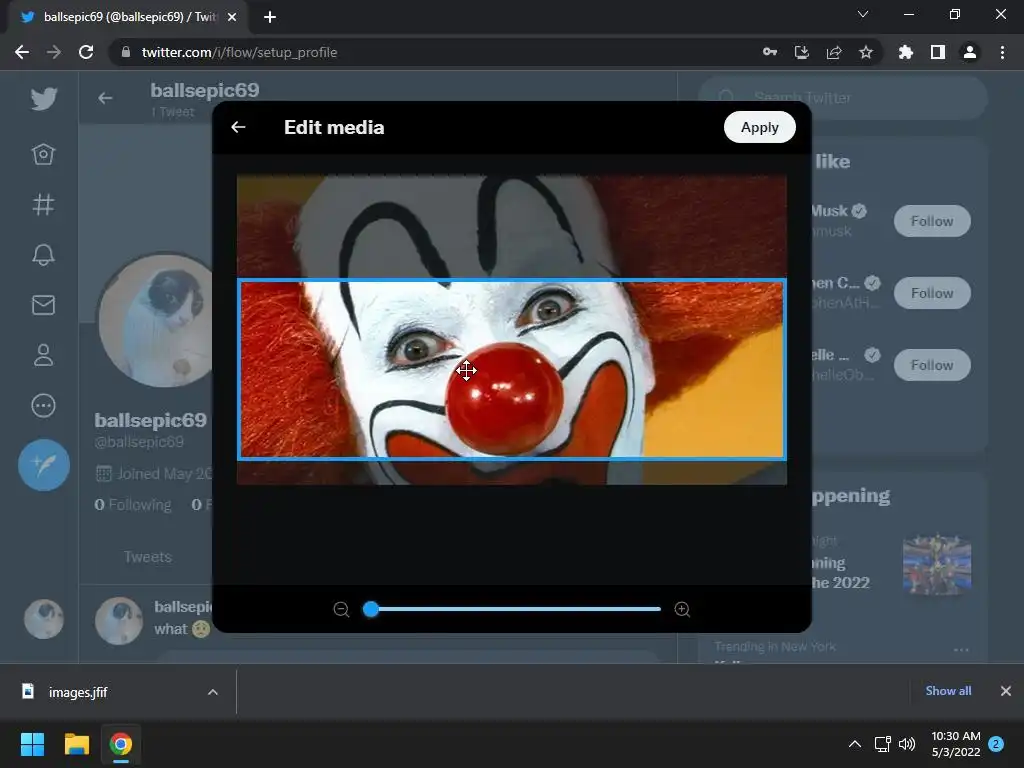Open the Tweets tab
The width and height of the screenshot is (1024, 768).
point(148,557)
